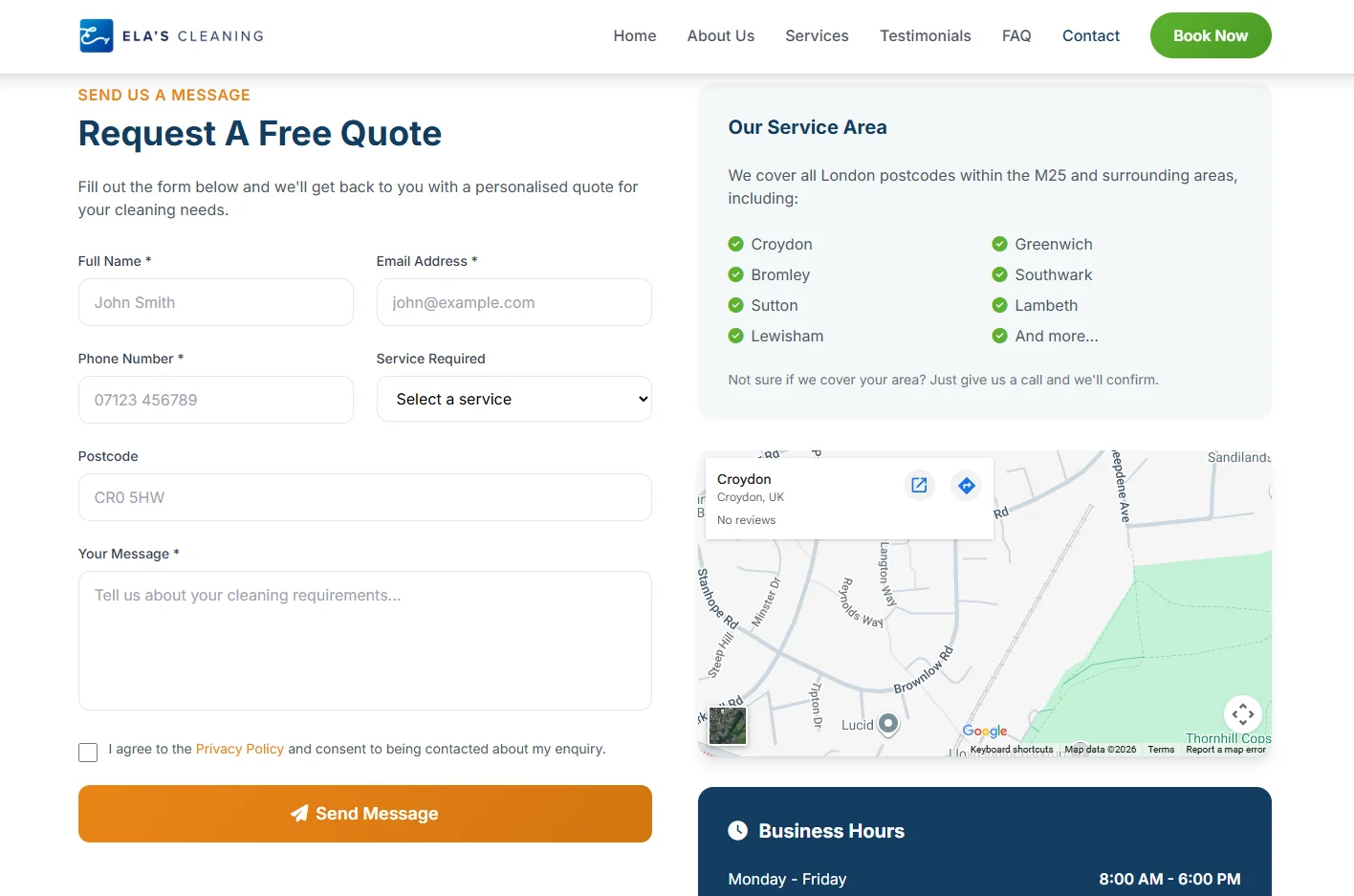Click the Ela's Cleaning logo
The width and height of the screenshot is (1354, 896).
[x=170, y=34]
